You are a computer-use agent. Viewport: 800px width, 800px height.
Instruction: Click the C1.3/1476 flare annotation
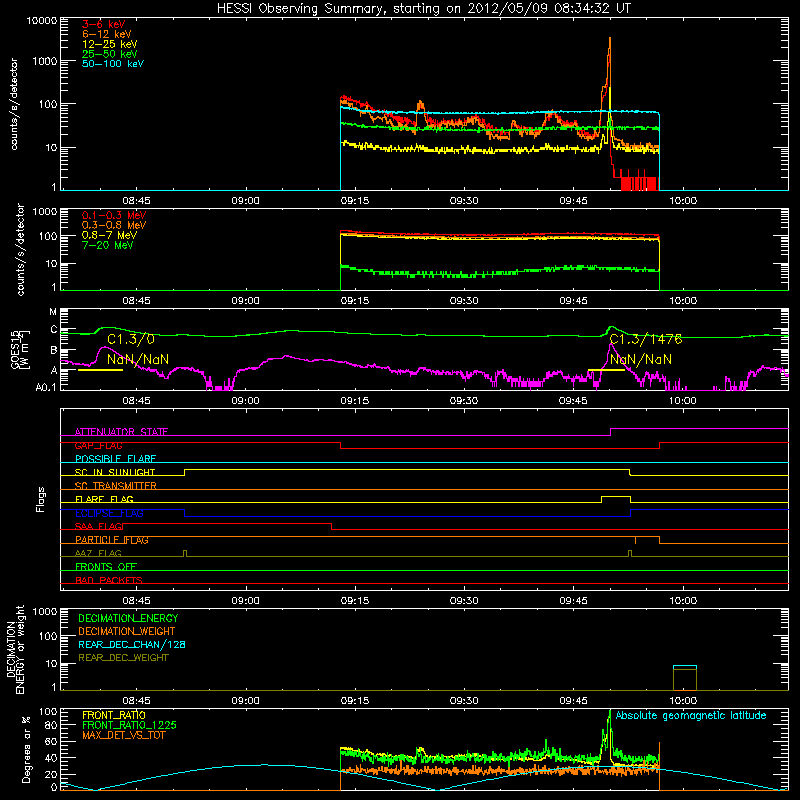pyautogui.click(x=646, y=339)
